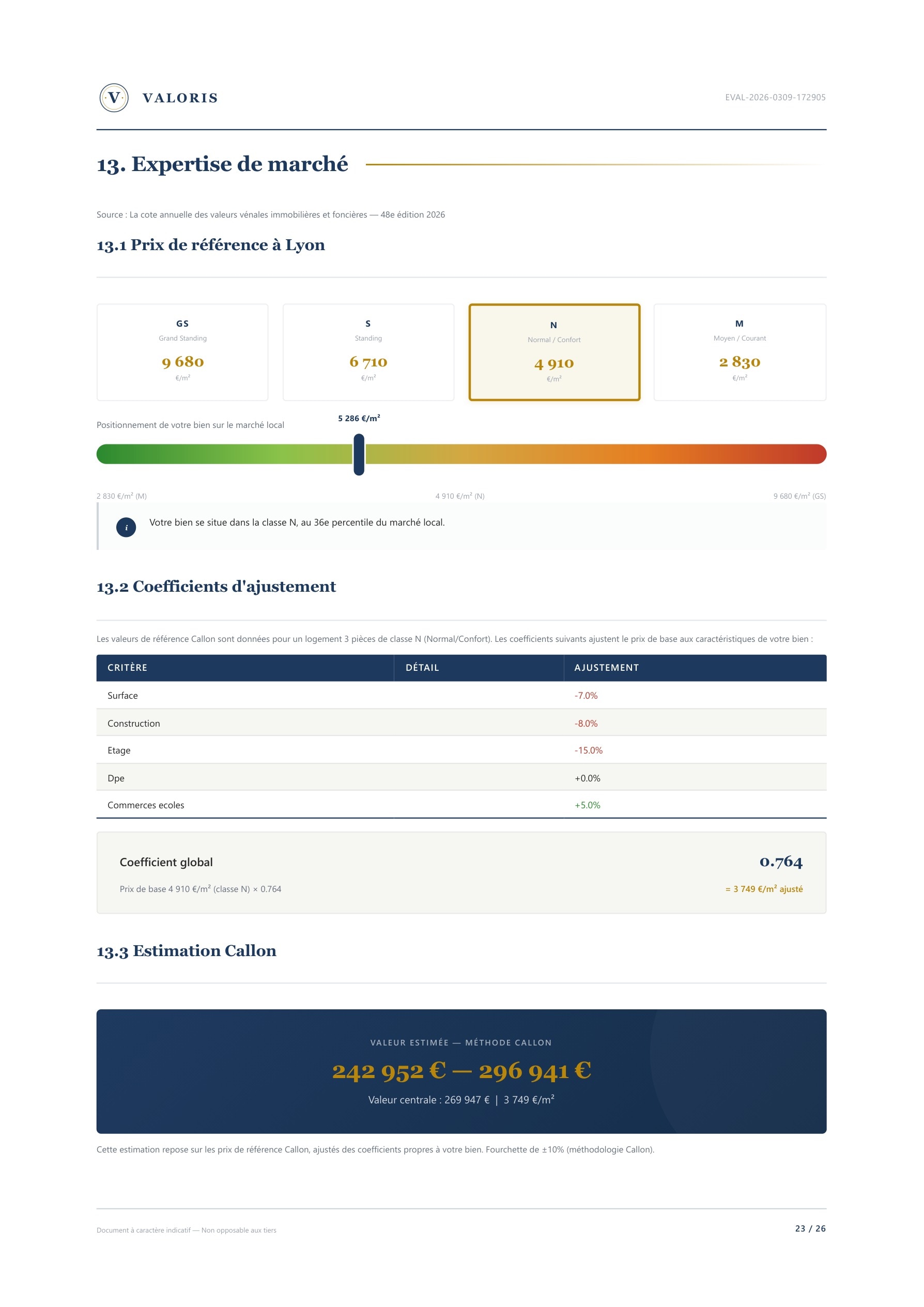Click the blue info icon
This screenshot has width=924, height=1307.
pos(126,527)
